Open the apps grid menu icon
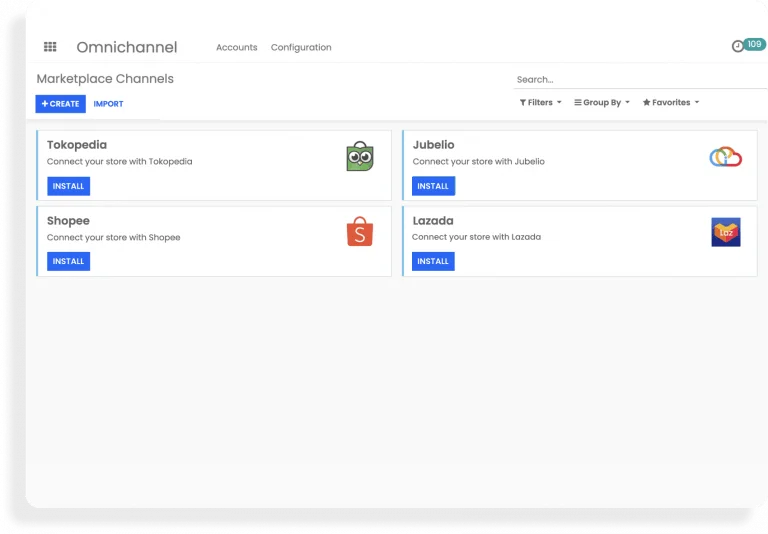768x534 pixels. 50,47
